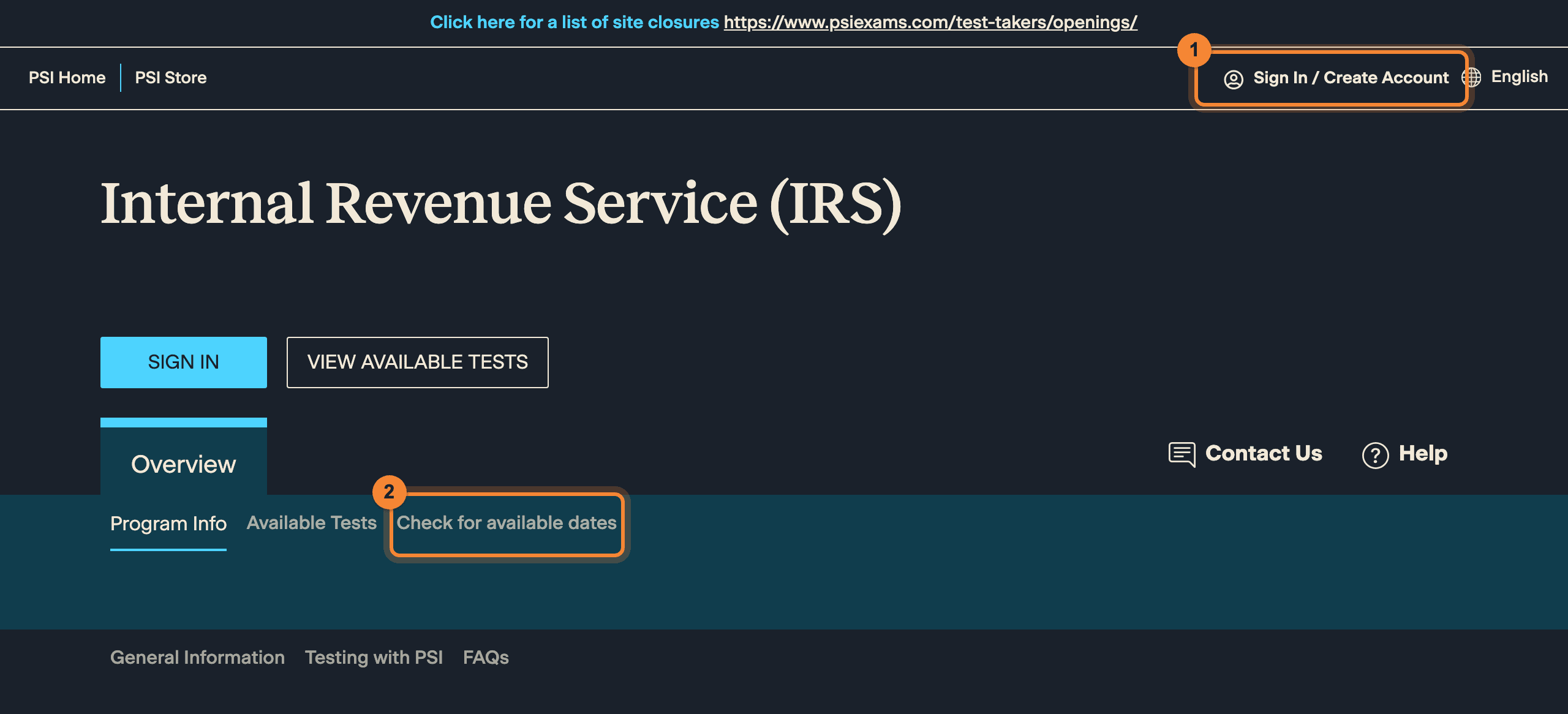This screenshot has height=714, width=1568.
Task: Click the Help question mark icon
Action: tap(1375, 455)
